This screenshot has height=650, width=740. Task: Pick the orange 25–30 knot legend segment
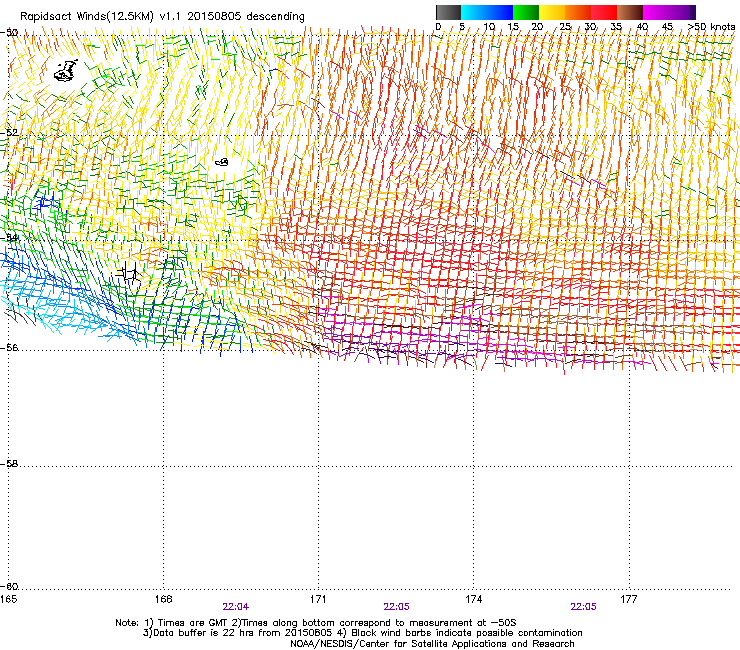click(x=578, y=12)
